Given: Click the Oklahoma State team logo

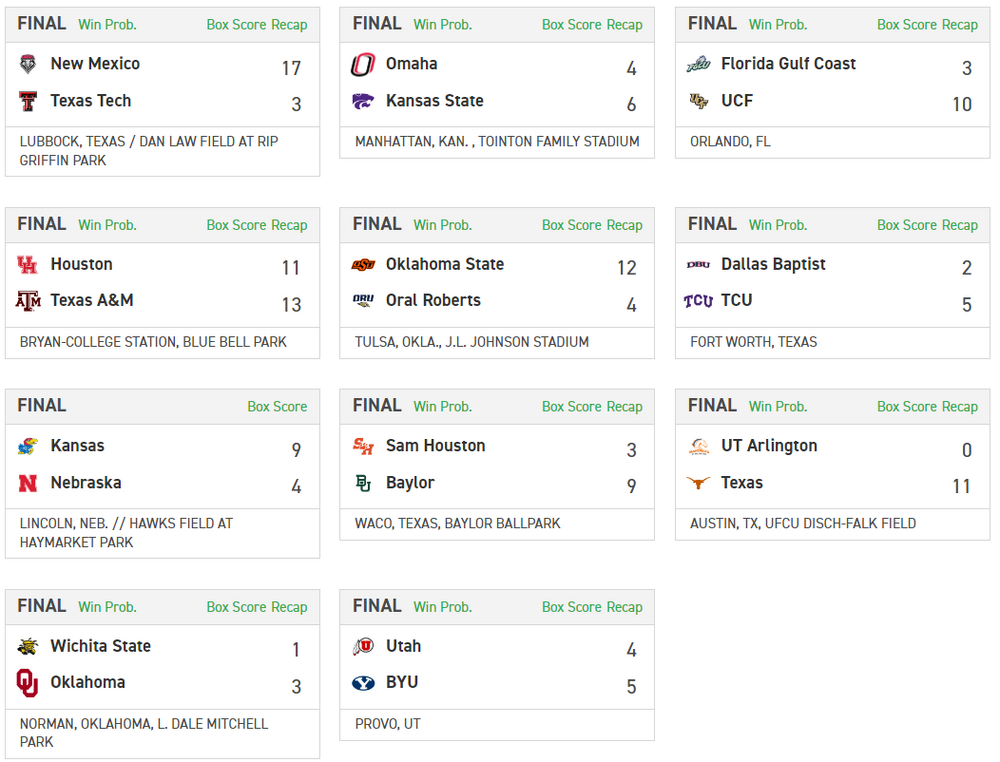Looking at the screenshot, I should tap(363, 265).
